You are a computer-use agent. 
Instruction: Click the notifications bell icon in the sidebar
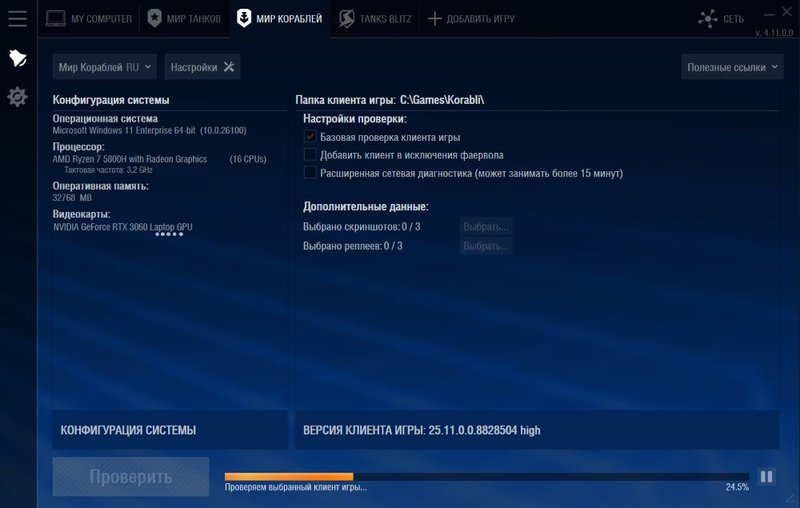point(17,58)
